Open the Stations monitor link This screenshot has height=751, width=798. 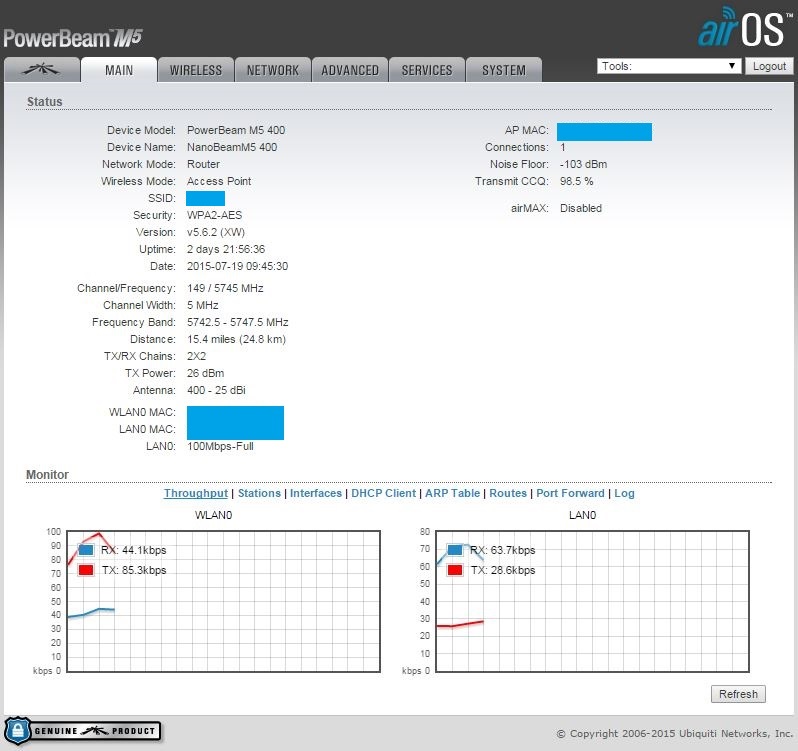(259, 493)
